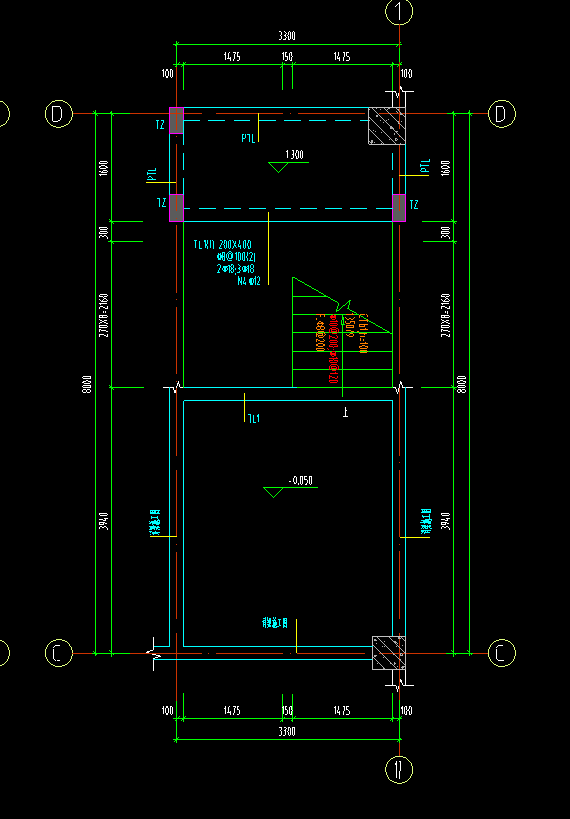Select the TL1 label below the stair
Screen dimensions: 570x819
point(253,418)
